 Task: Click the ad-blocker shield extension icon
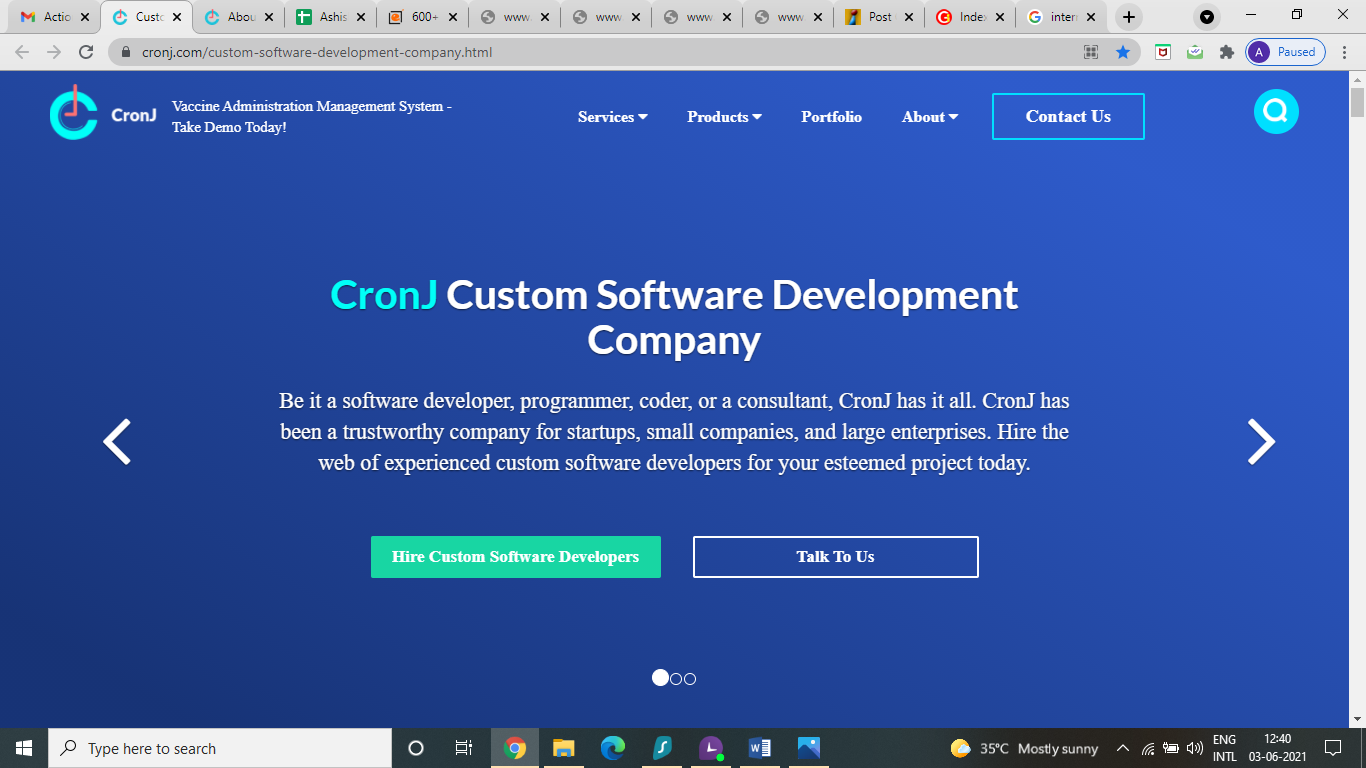[x=1162, y=52]
